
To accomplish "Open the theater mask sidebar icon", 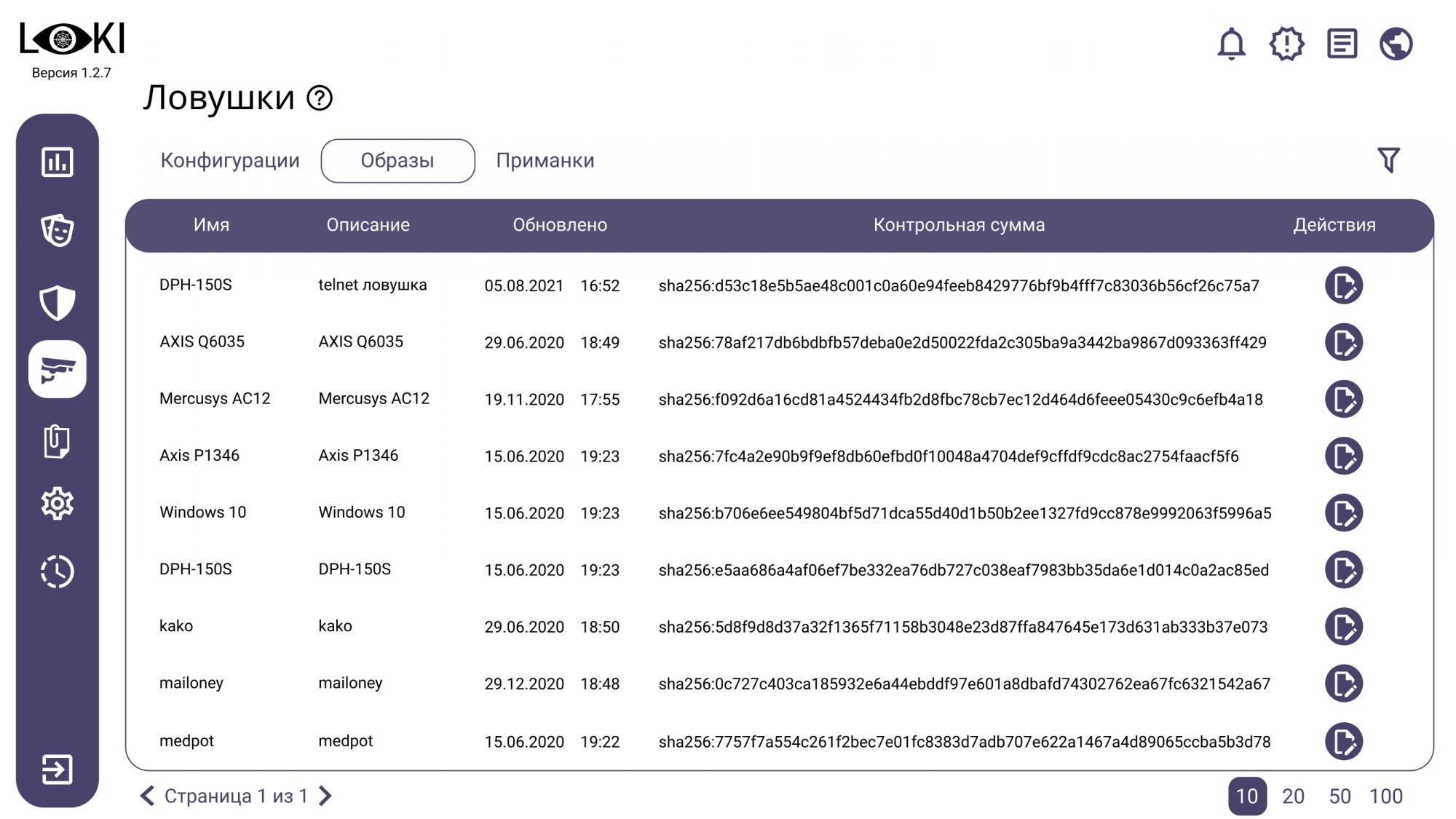I will (58, 230).
